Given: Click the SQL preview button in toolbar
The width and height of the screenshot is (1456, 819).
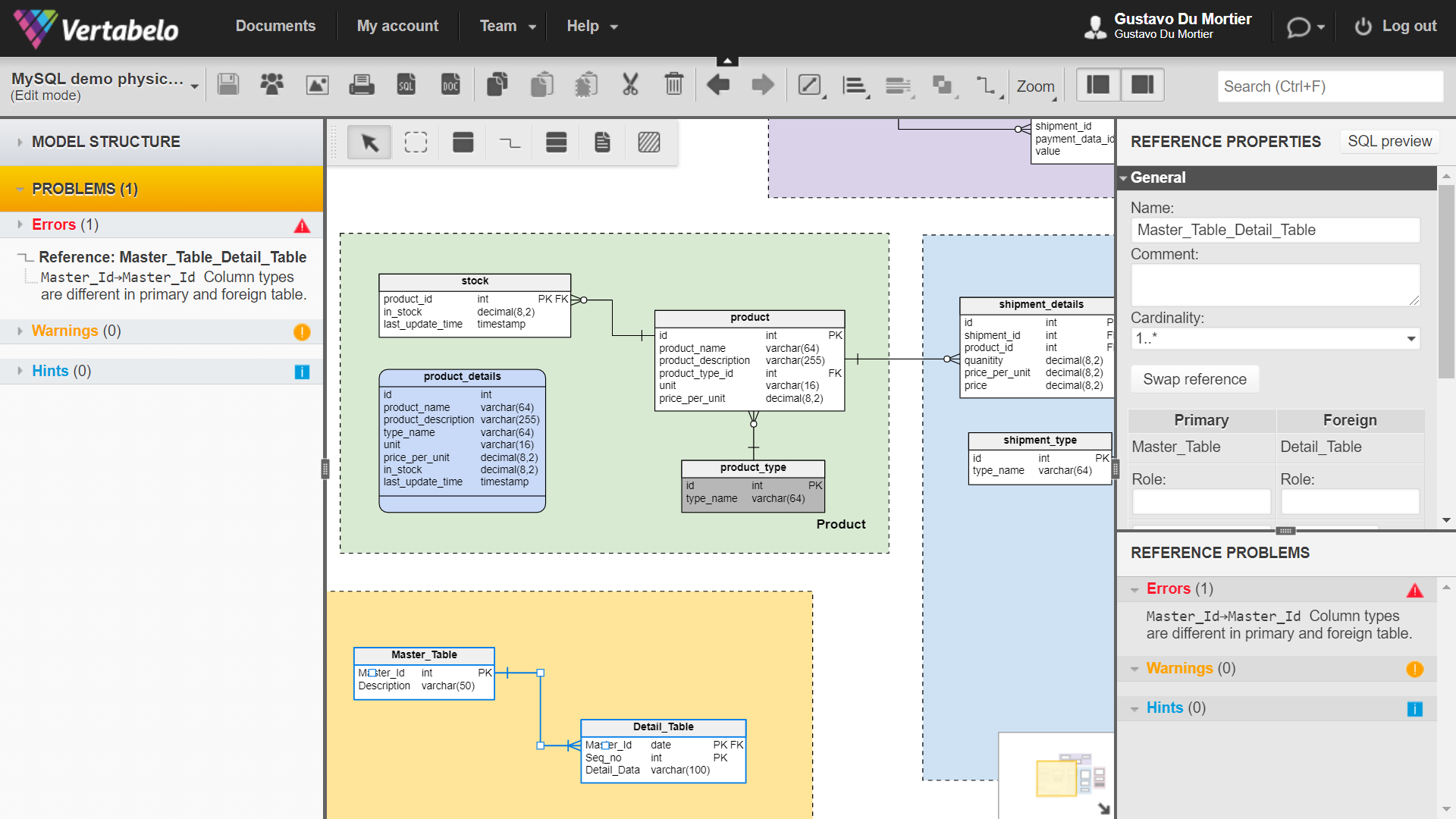Looking at the screenshot, I should pos(1390,141).
